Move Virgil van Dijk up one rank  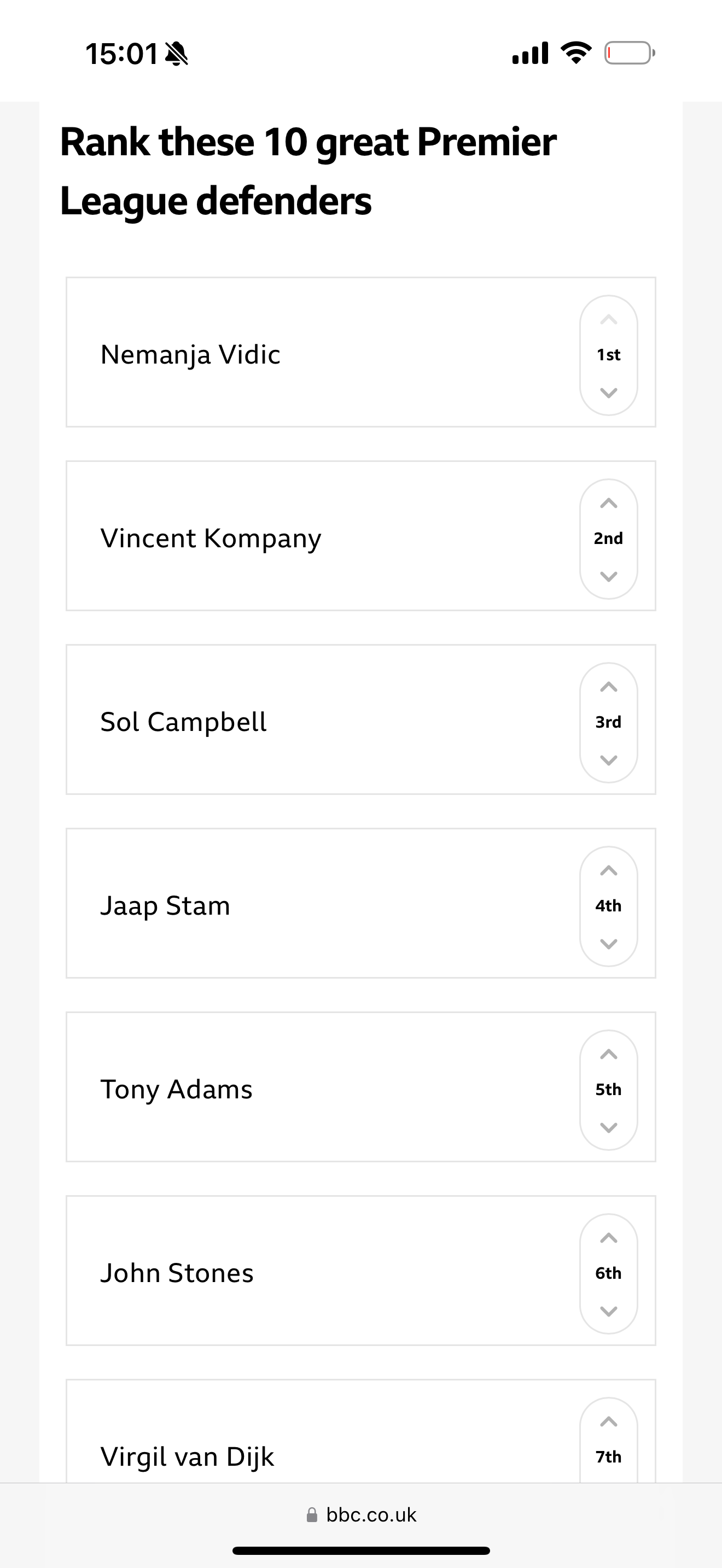pyautogui.click(x=608, y=1423)
